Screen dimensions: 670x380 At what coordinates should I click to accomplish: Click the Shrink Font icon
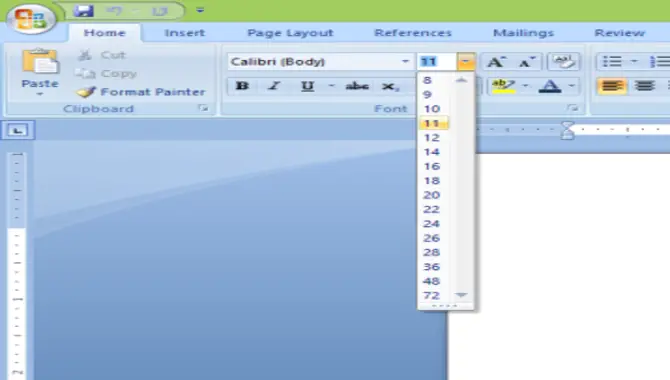coord(526,62)
